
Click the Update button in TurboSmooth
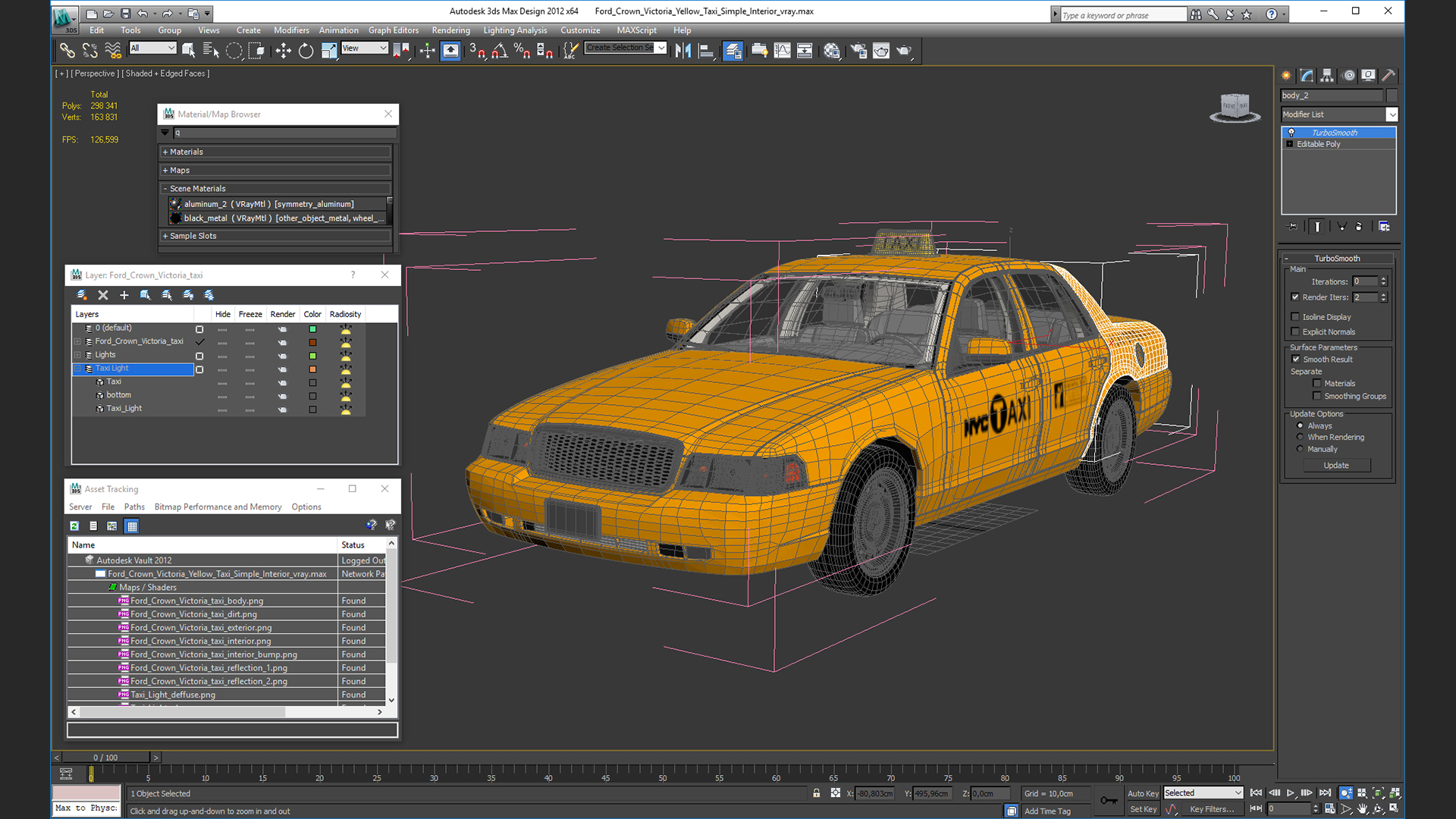(x=1336, y=466)
